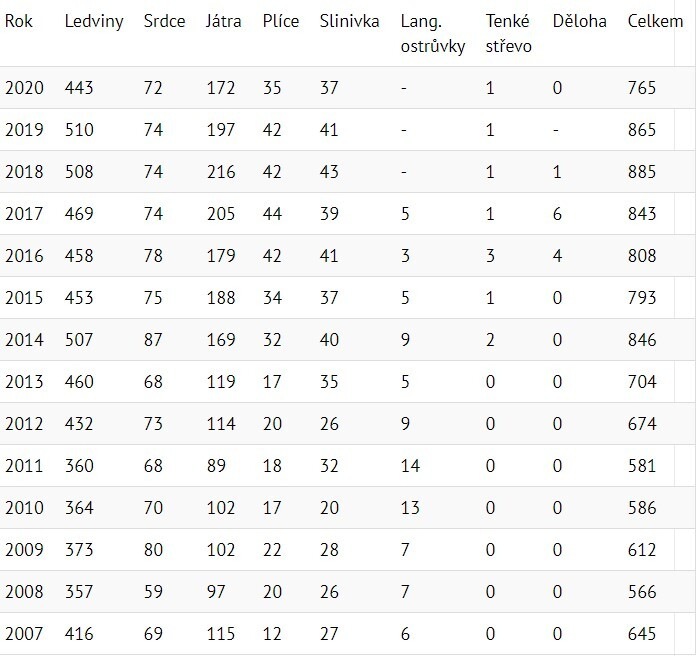Click the Plíce value 12 for 2007

272,634
